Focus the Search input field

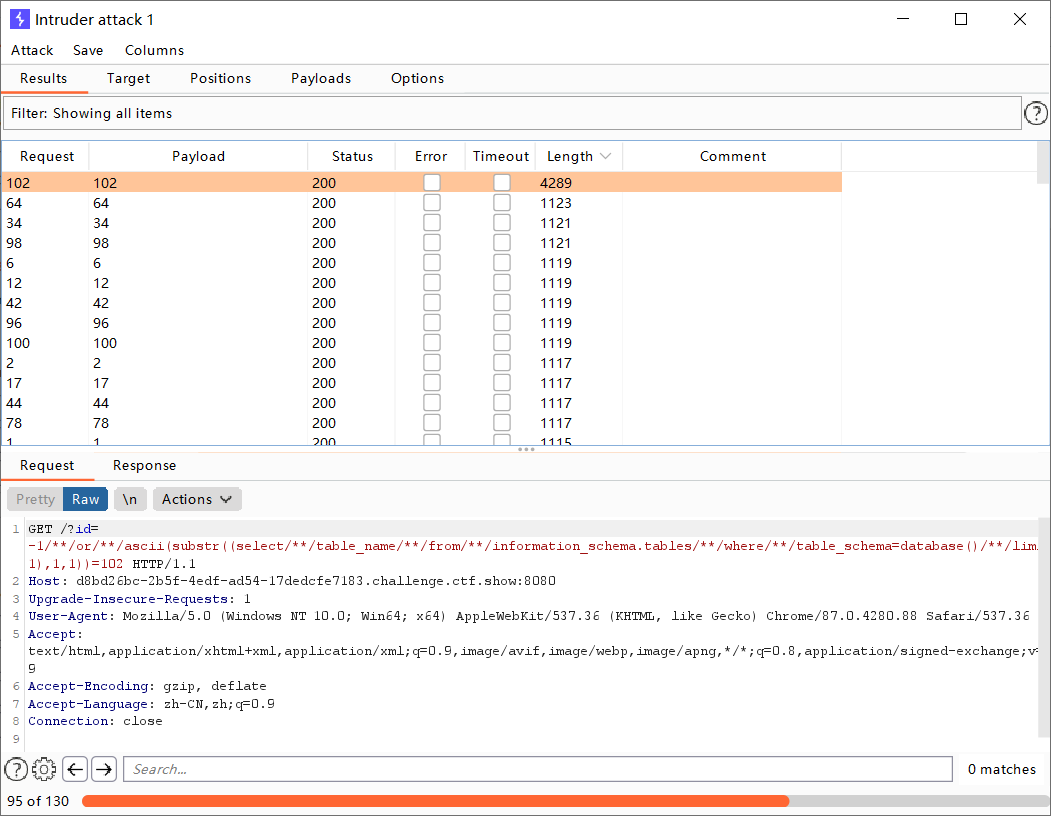coord(538,769)
